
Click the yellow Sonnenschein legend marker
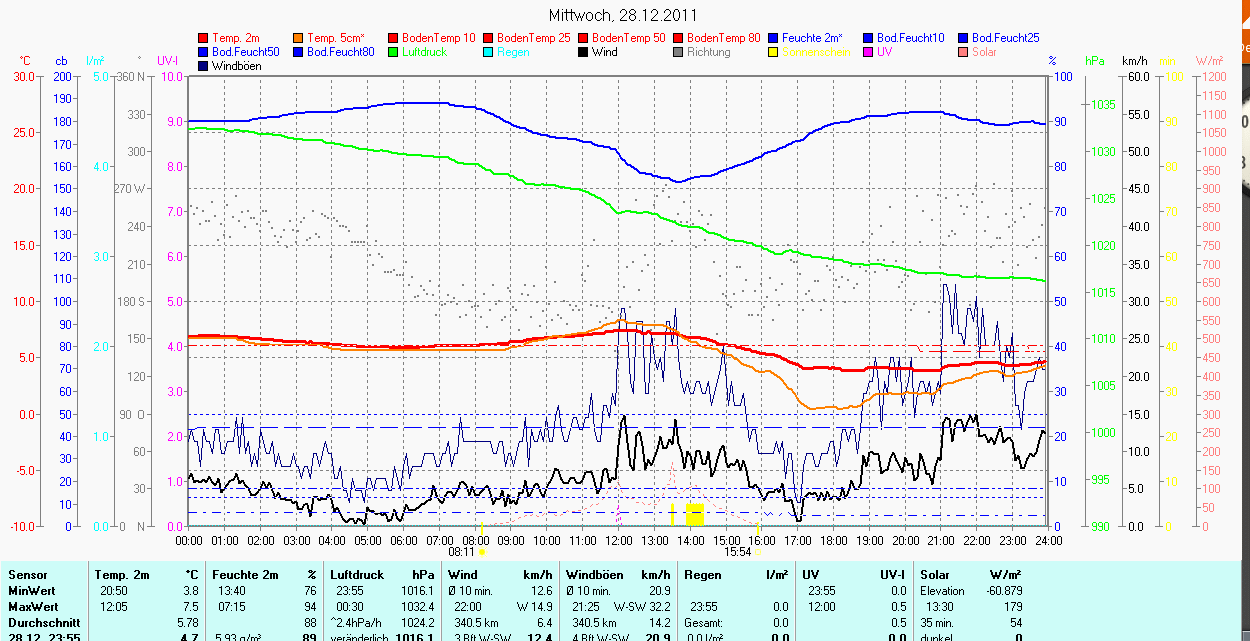773,52
